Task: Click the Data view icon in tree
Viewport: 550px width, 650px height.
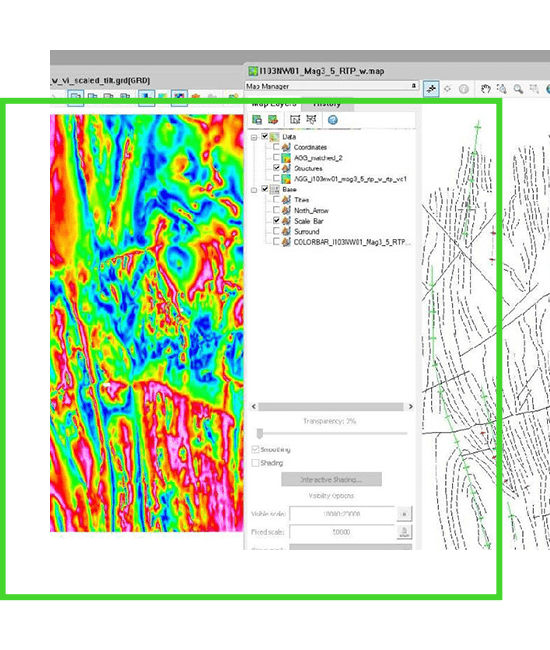Action: point(274,136)
